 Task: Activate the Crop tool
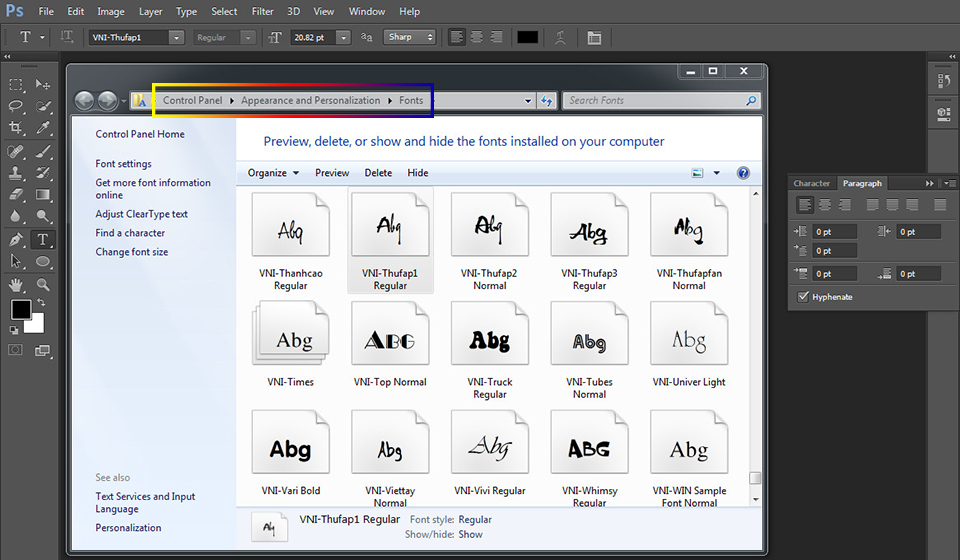[x=16, y=128]
